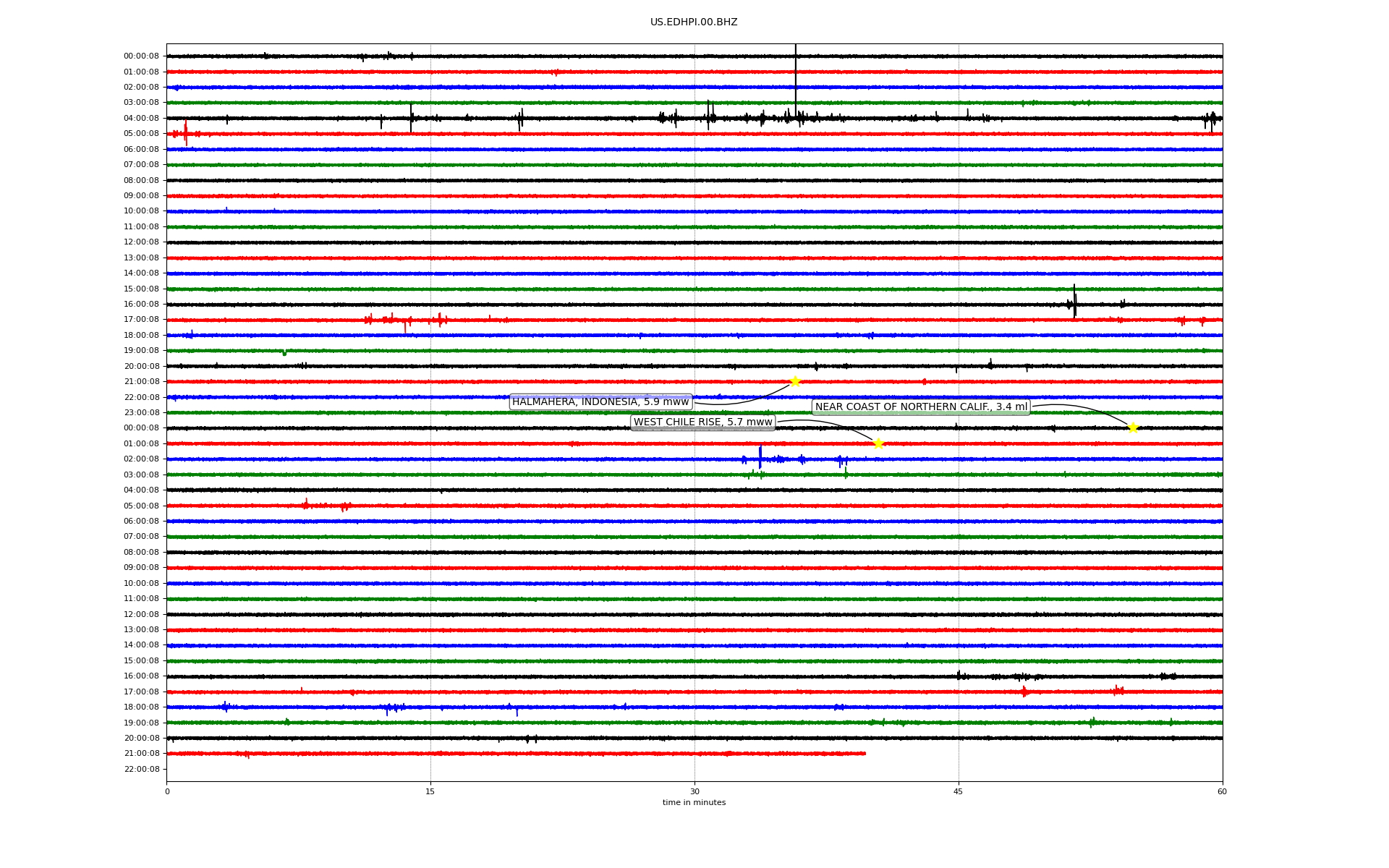This screenshot has height=868, width=1389.
Task: Click the end of the last red trace
Action: [865, 754]
